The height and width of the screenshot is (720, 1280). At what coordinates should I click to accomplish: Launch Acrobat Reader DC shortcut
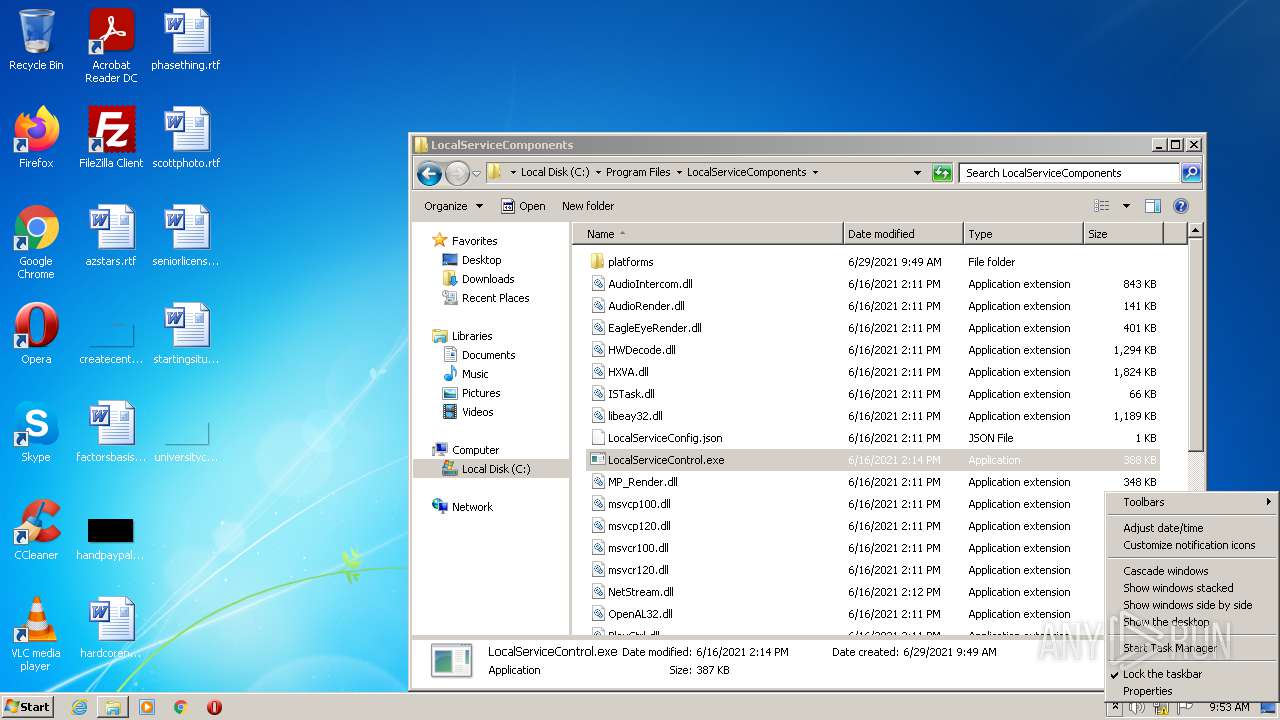pos(111,45)
